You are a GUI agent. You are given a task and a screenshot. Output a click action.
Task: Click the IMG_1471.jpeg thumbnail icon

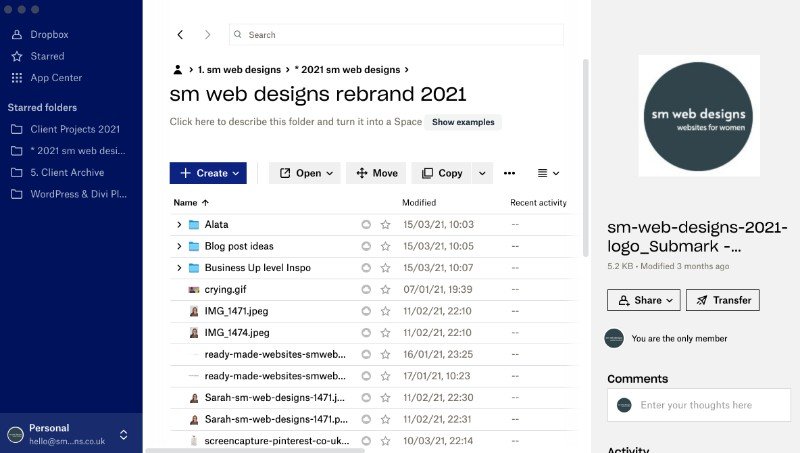[x=194, y=311]
